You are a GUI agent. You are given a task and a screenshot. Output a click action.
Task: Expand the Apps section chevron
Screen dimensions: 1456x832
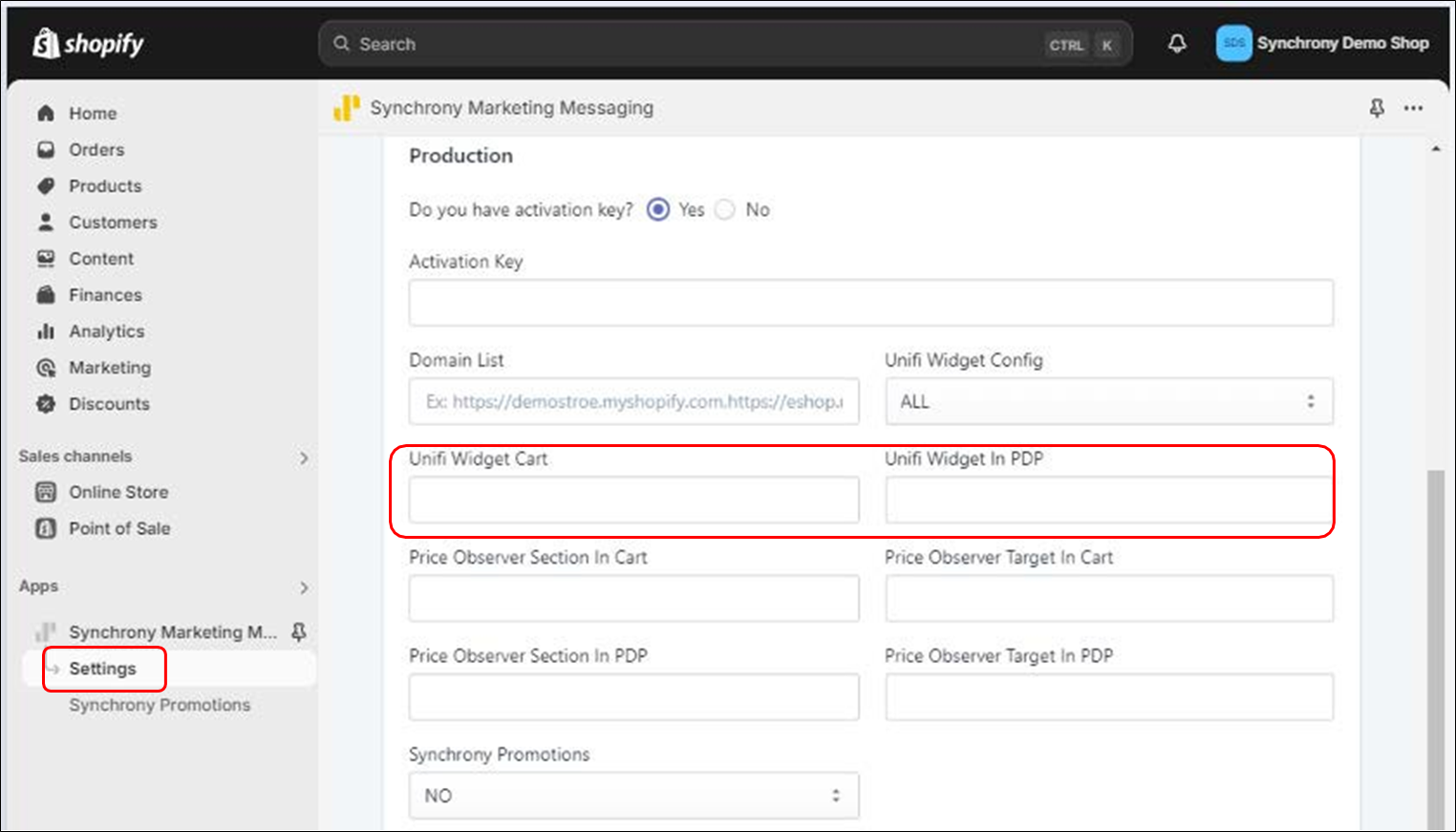point(304,587)
